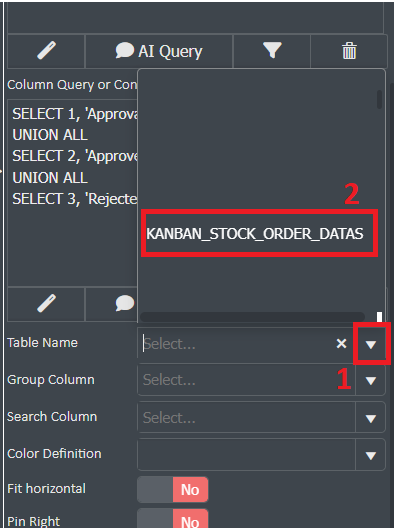Open the Color Definition dropdown arrow
The height and width of the screenshot is (530, 394).
click(371, 455)
